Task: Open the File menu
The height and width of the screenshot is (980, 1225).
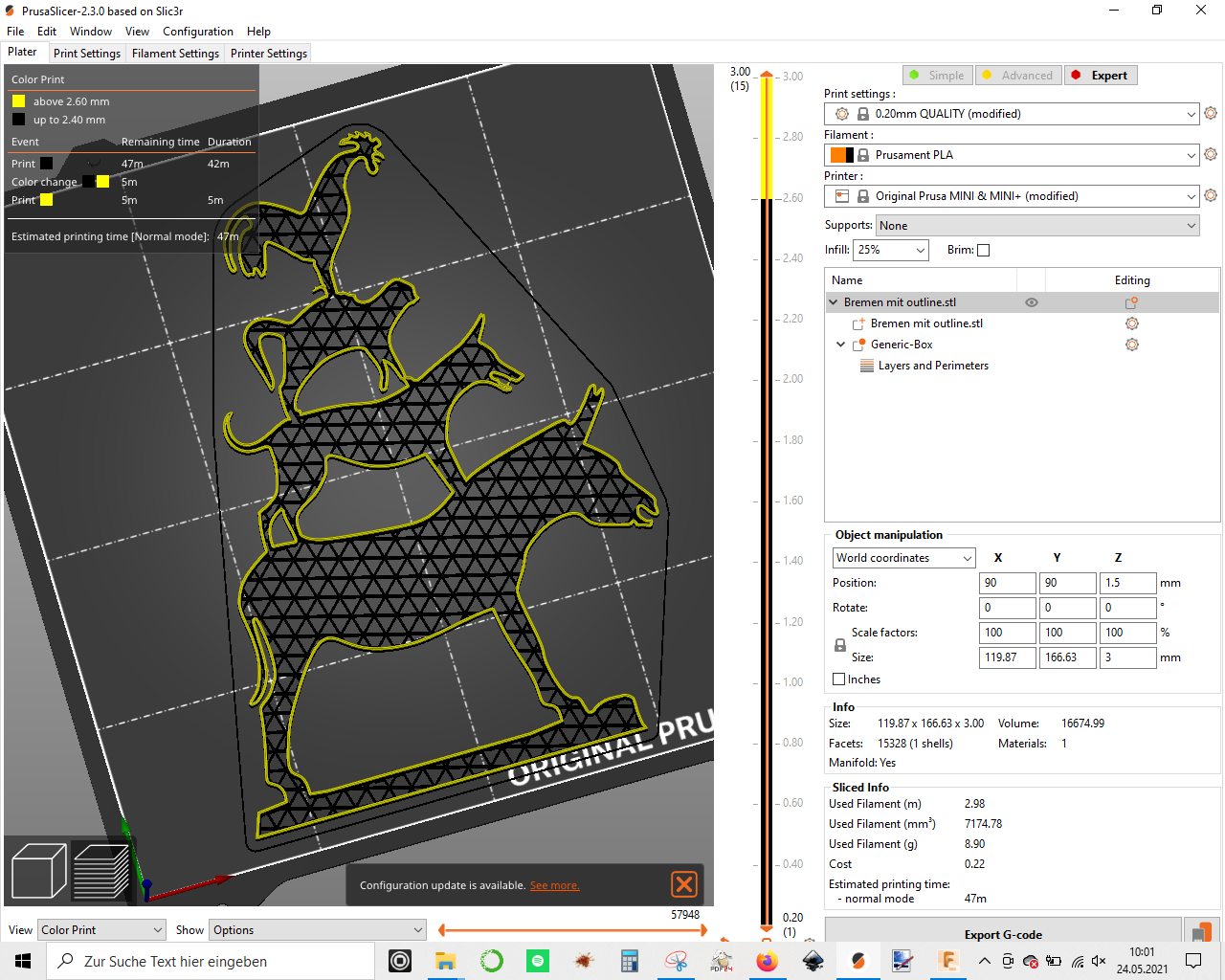Action: tap(15, 32)
